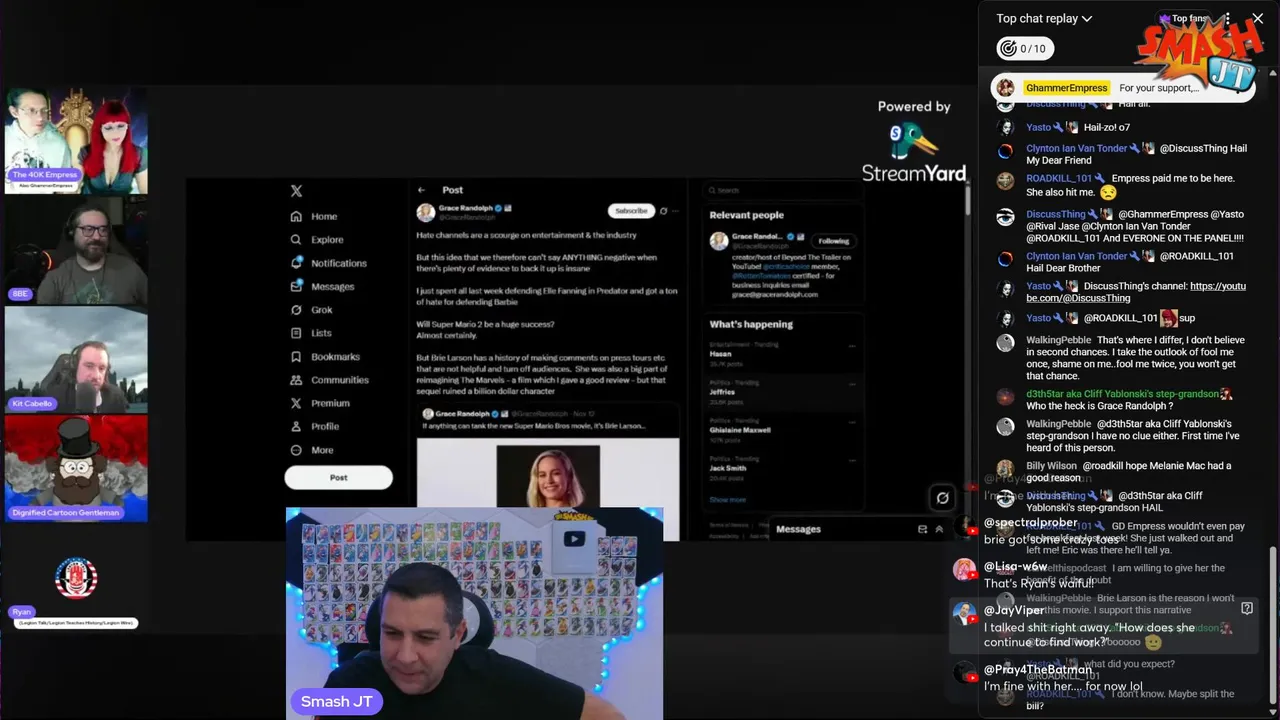Open Grace Randolph's avatar on the post
The width and height of the screenshot is (1280, 720).
tap(425, 212)
